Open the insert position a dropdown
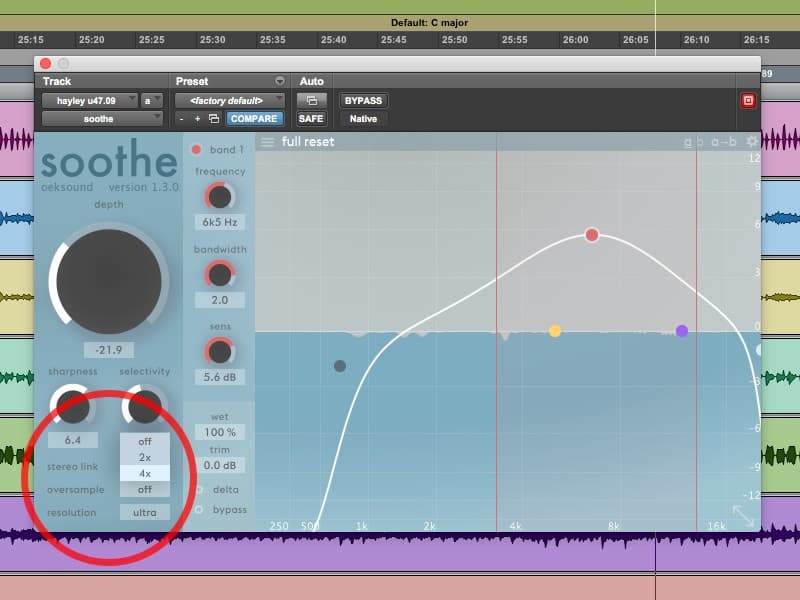The height and width of the screenshot is (600, 800). tap(152, 101)
